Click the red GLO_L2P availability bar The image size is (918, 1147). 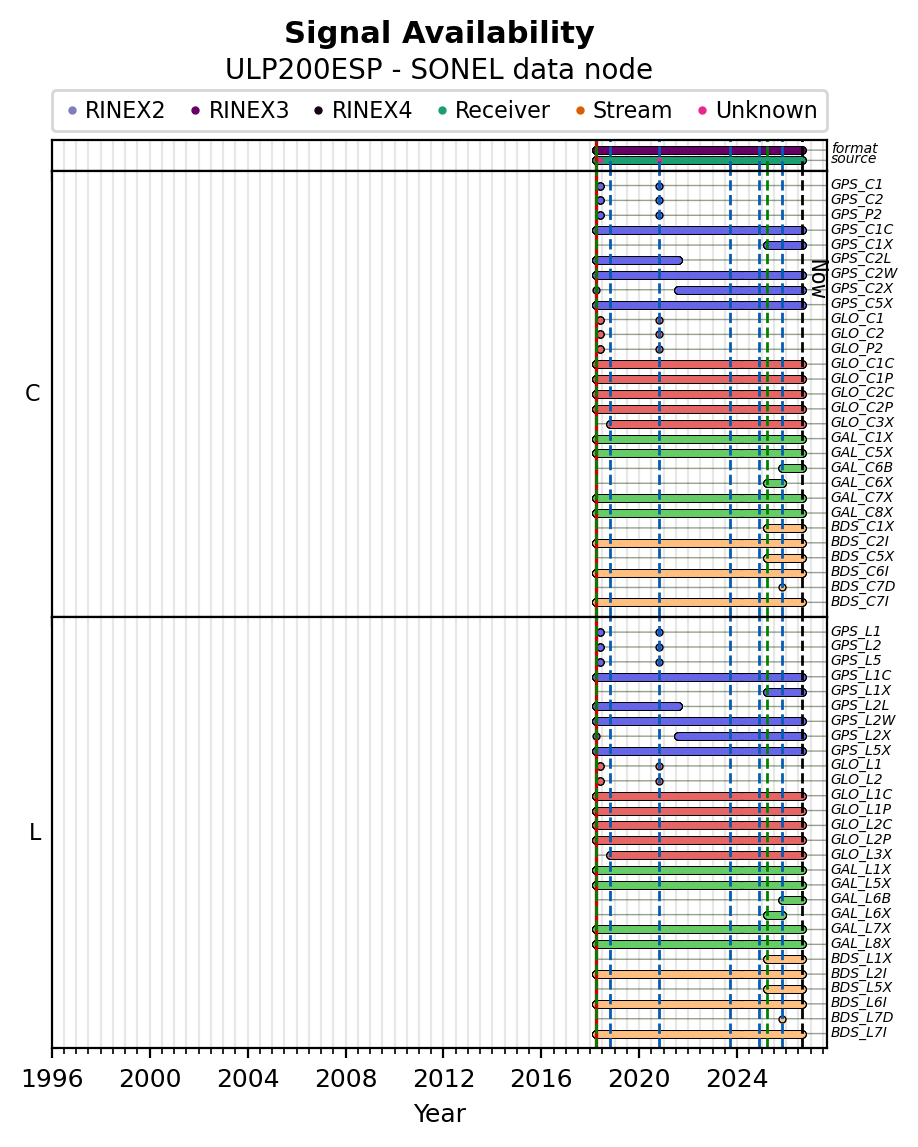(x=699, y=840)
